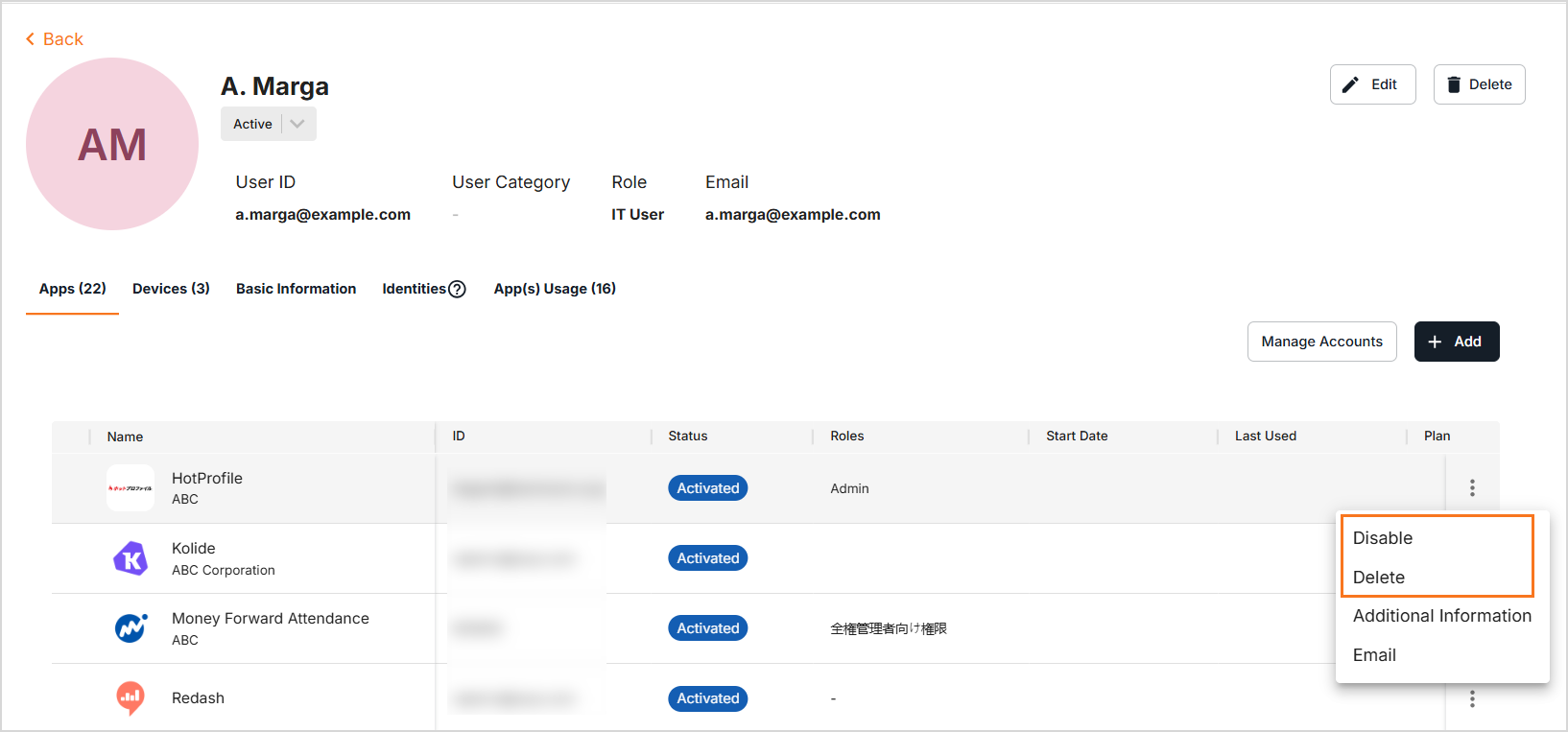
Task: Switch to the Devices (3) tab
Action: coord(171,289)
